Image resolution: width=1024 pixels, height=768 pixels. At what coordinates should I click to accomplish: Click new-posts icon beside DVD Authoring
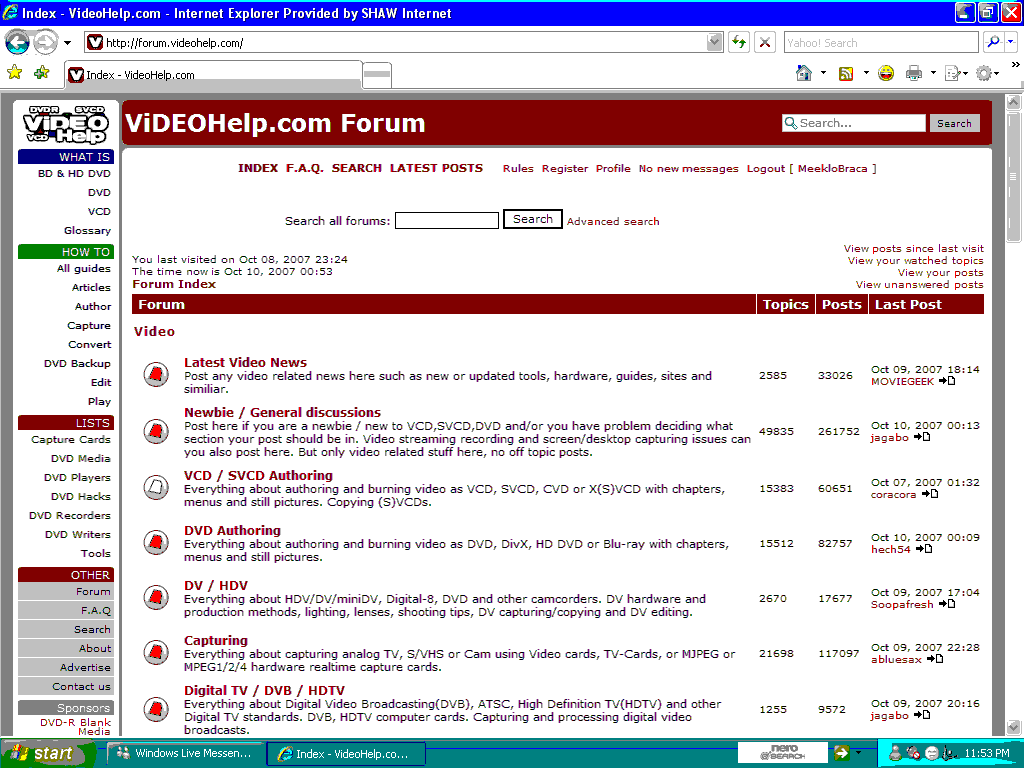(156, 542)
